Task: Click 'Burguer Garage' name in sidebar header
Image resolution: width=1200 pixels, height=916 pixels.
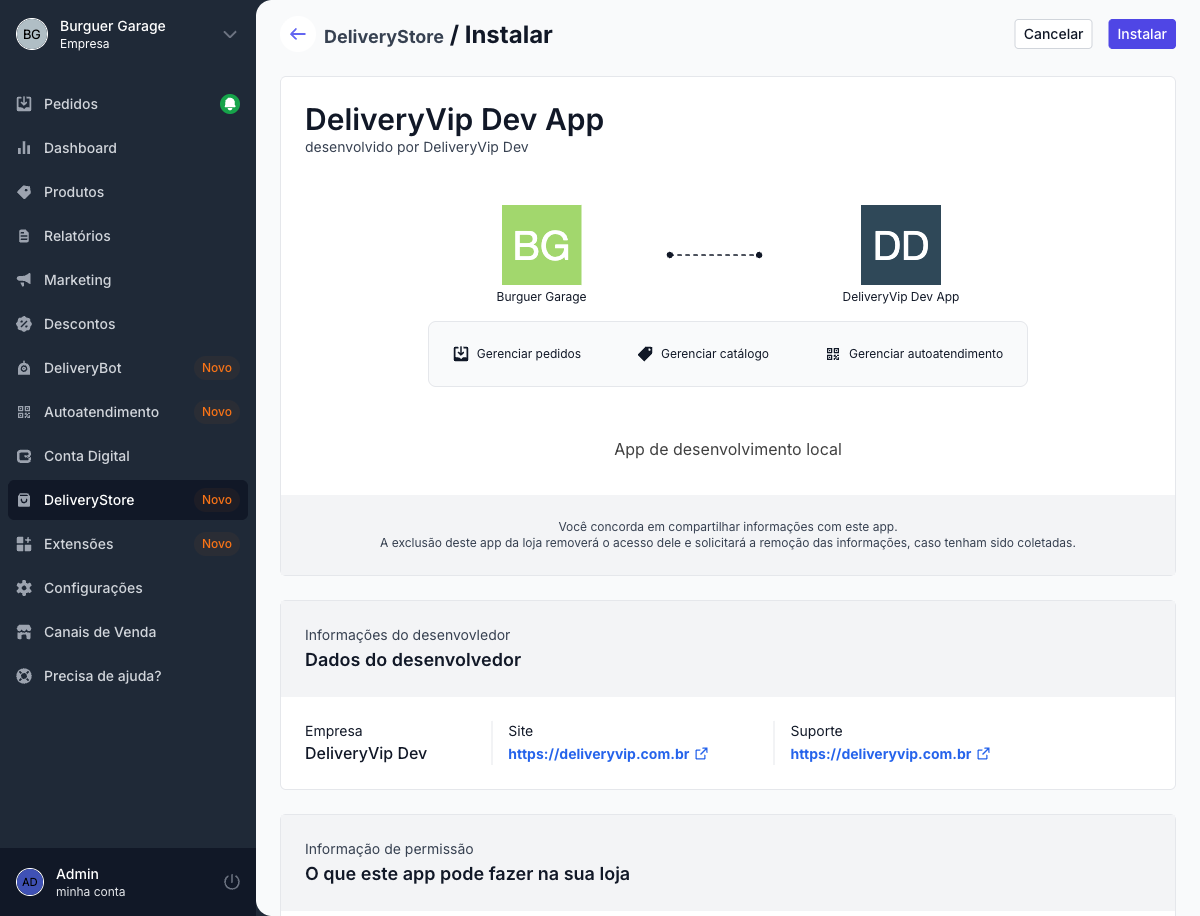Action: click(113, 26)
